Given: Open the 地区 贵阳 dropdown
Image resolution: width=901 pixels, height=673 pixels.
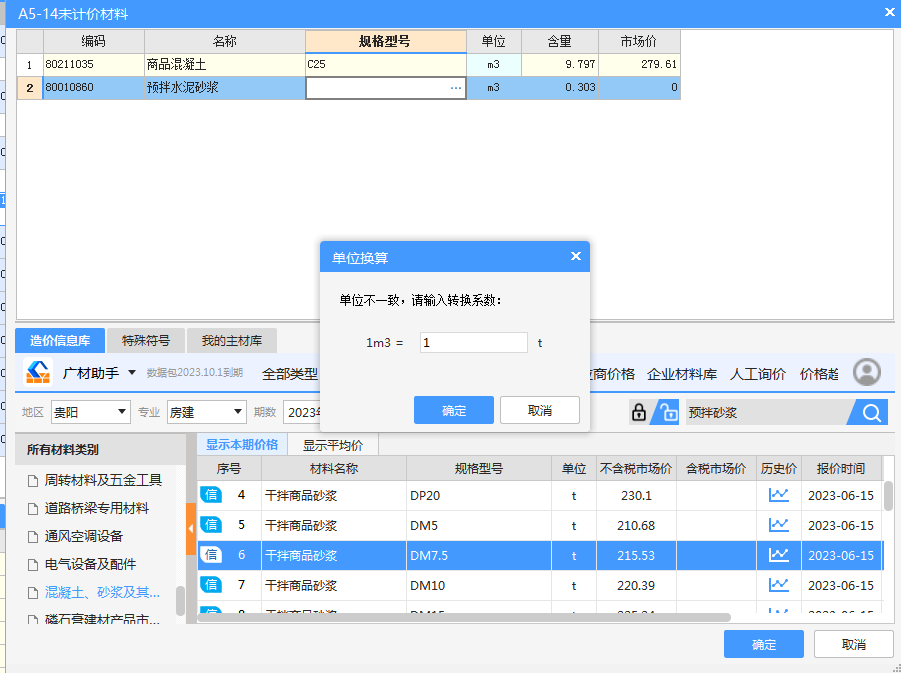Looking at the screenshot, I should 90,412.
